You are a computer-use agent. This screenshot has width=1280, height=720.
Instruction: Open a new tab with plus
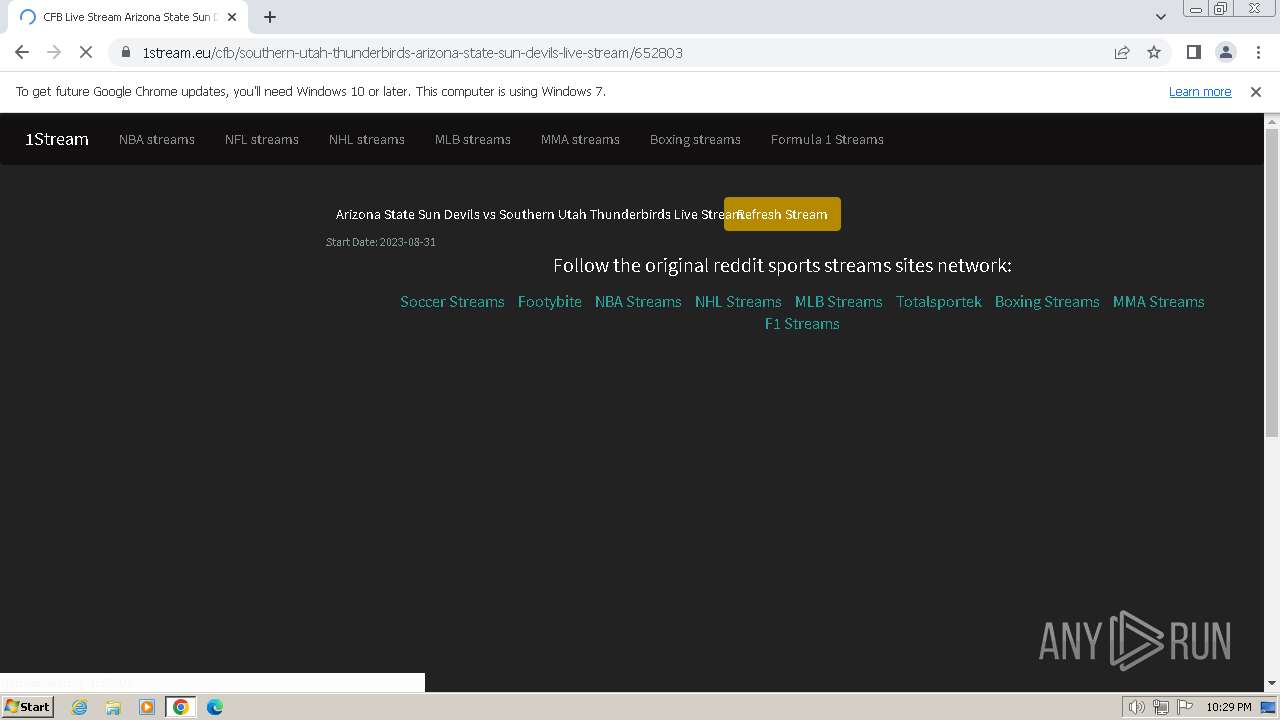[270, 17]
